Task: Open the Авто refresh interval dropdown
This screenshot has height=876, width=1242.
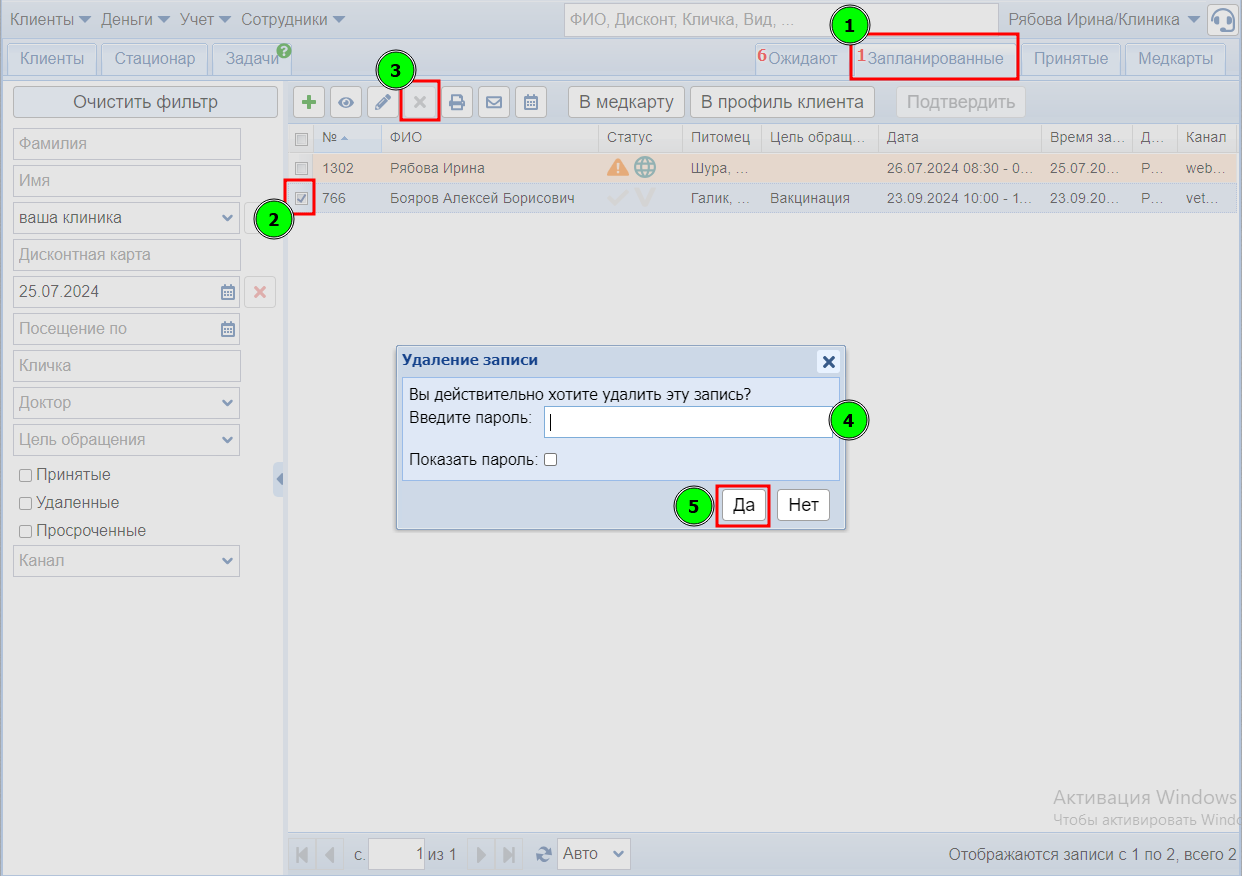Action: pyautogui.click(x=594, y=854)
